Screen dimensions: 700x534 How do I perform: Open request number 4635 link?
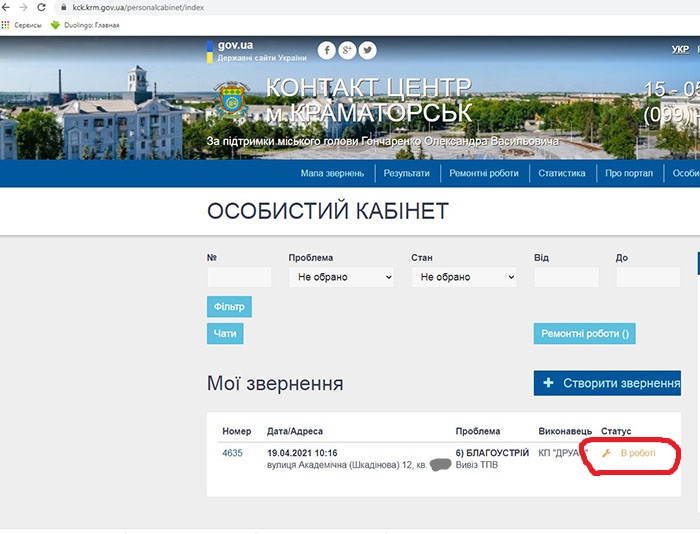(232, 454)
